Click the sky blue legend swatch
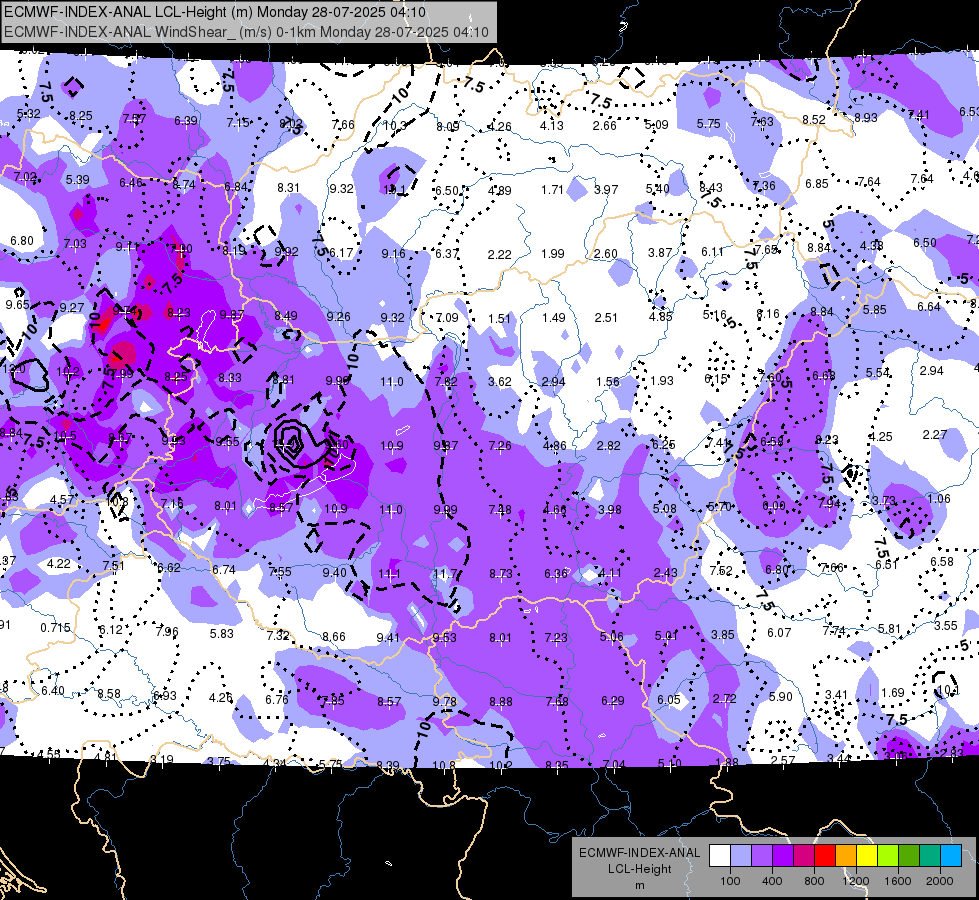The height and width of the screenshot is (900, 979). (x=951, y=856)
